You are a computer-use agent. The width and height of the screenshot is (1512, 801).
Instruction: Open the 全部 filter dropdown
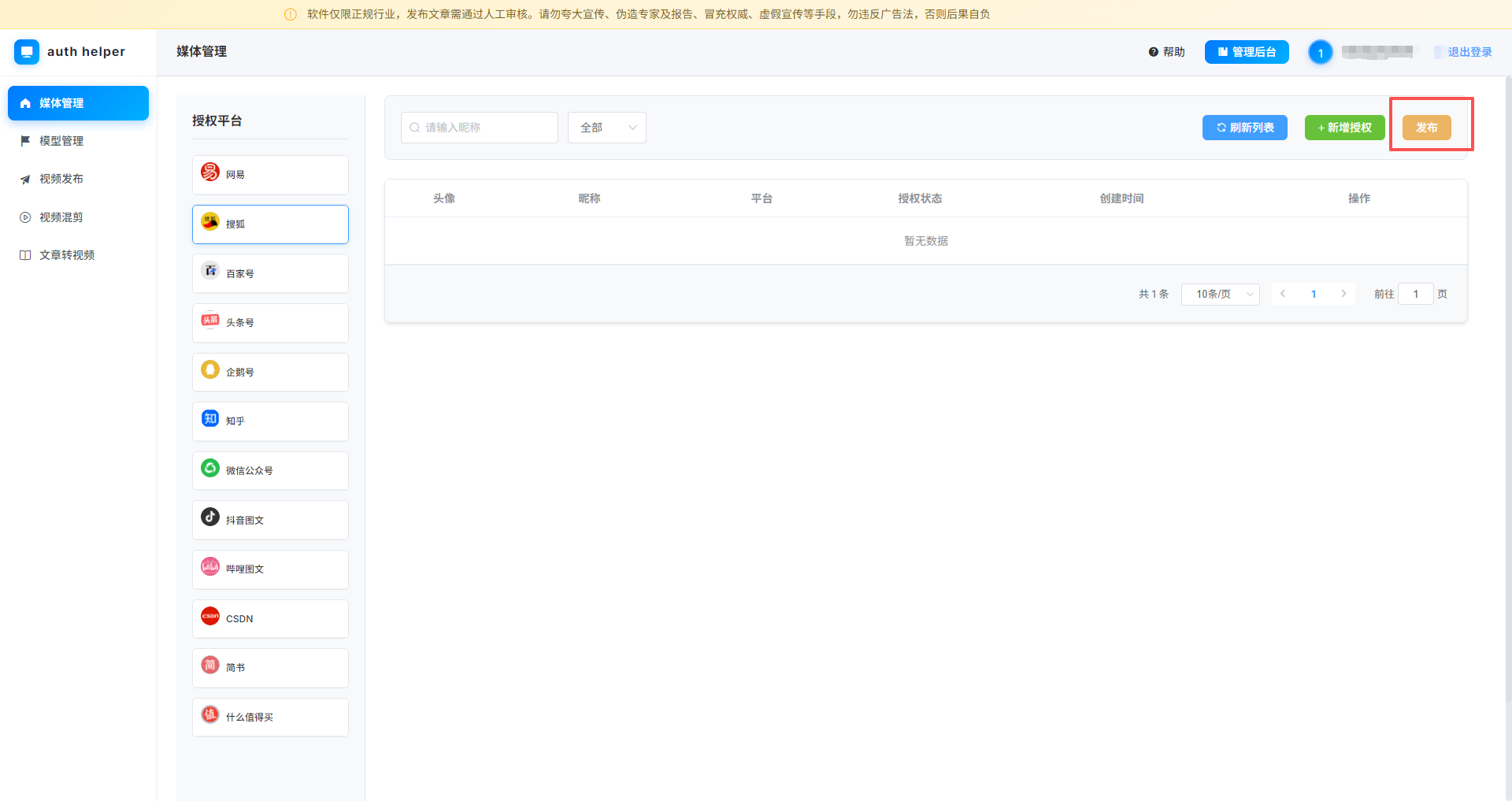pos(607,128)
